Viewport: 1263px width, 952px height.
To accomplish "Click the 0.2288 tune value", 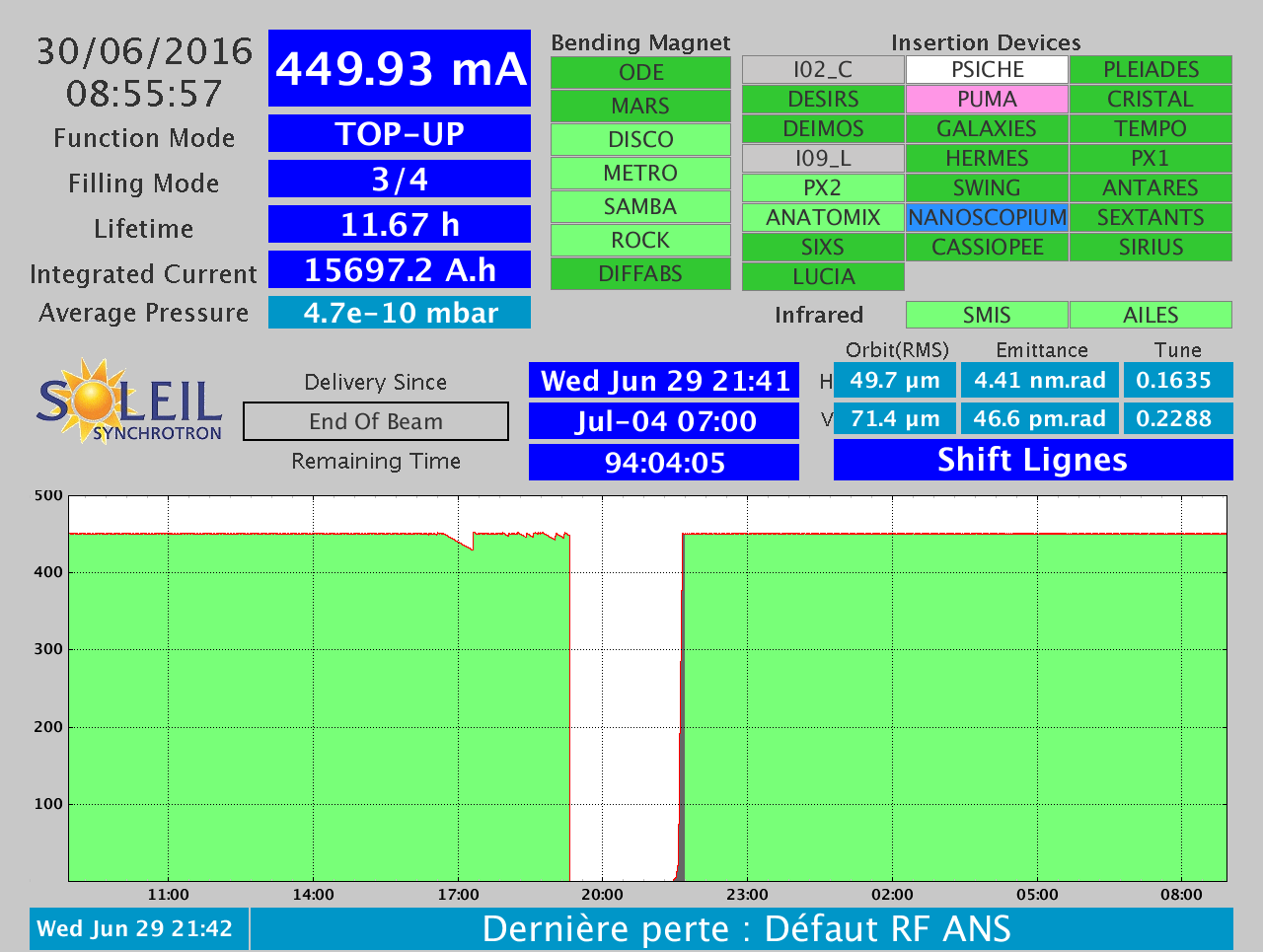I will (1178, 418).
